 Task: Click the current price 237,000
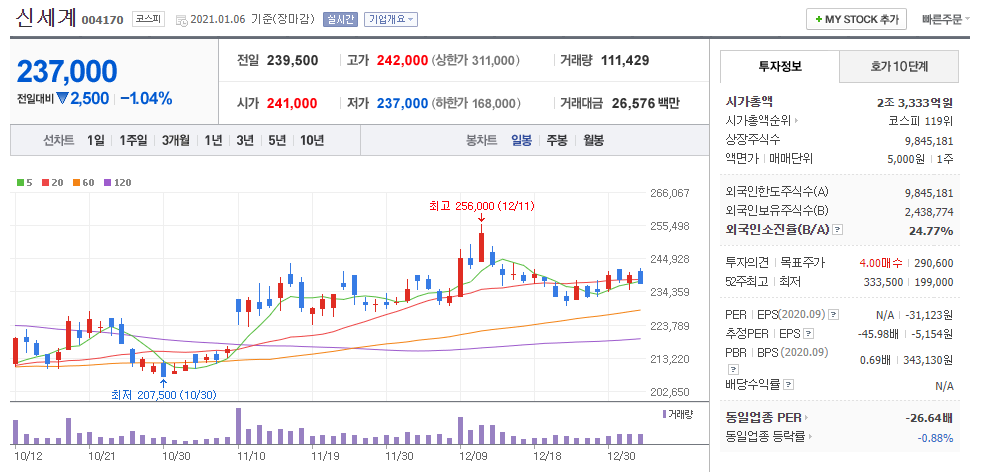coord(67,72)
